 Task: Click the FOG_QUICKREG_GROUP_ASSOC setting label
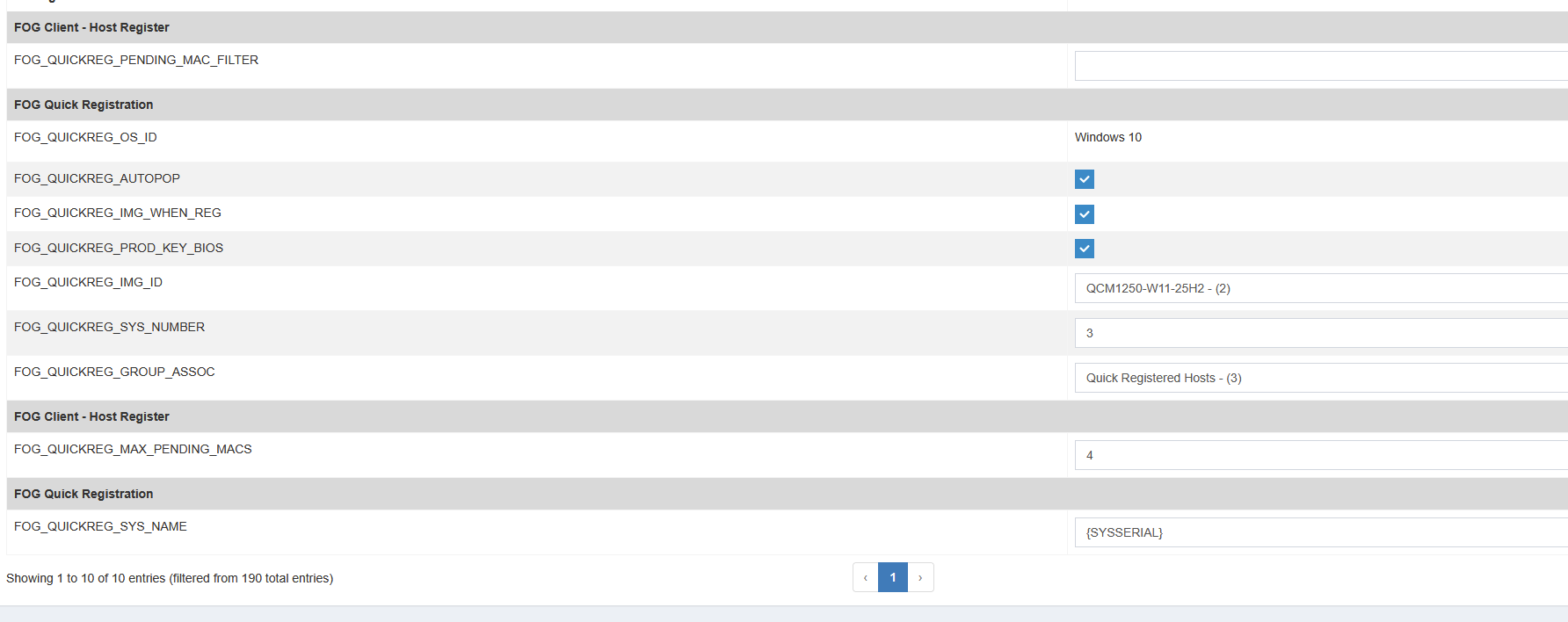pyautogui.click(x=114, y=372)
